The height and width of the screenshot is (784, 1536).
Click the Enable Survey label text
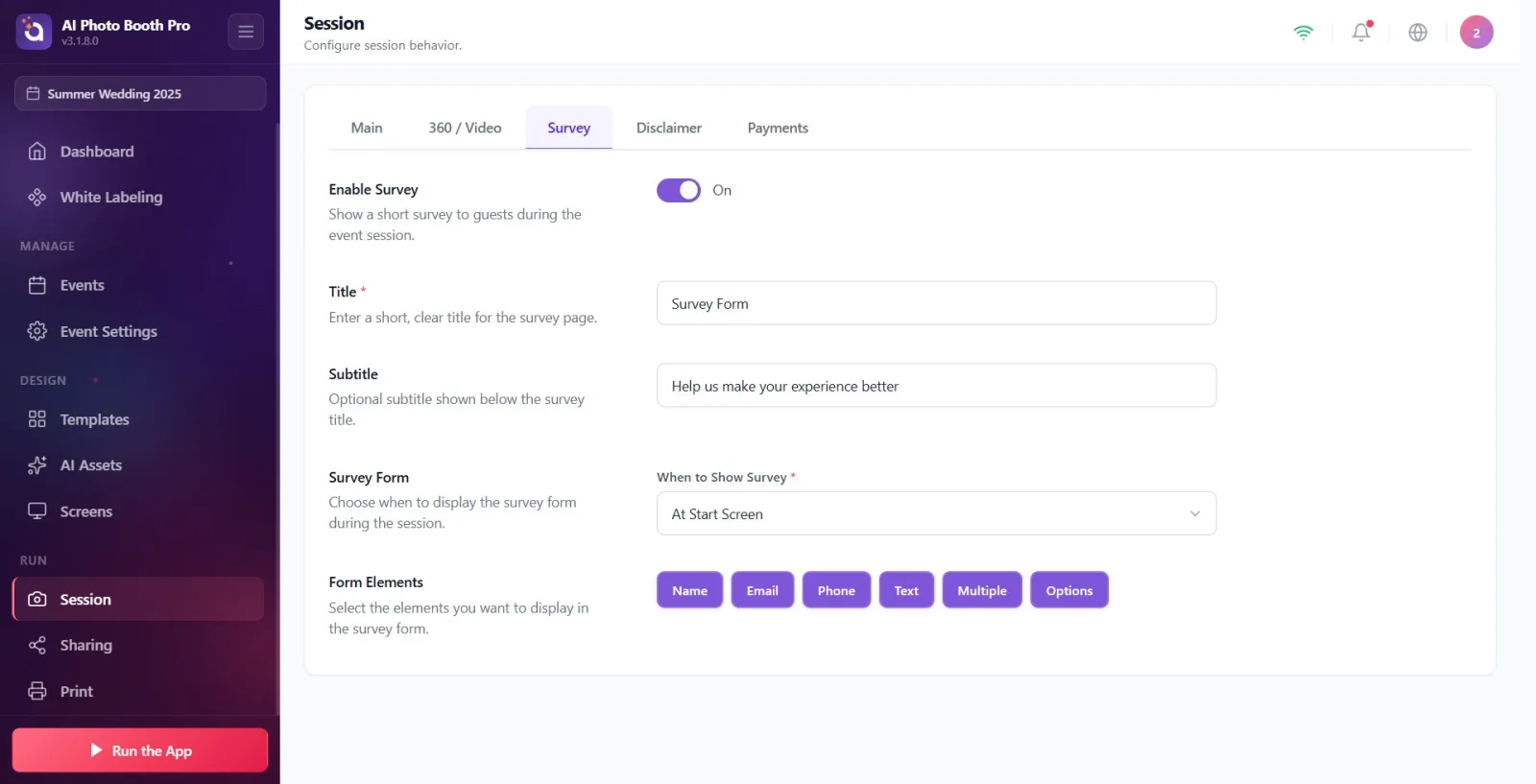373,189
